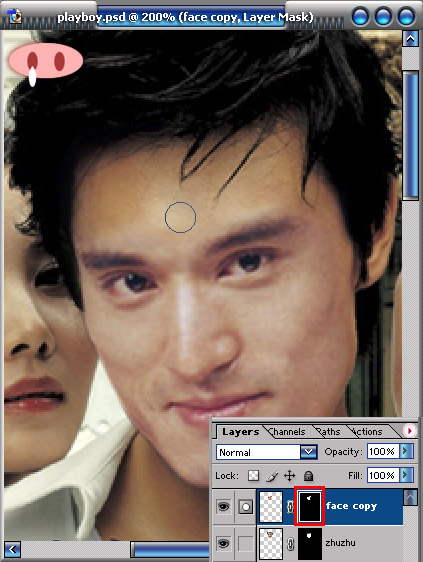
Task: Click the face copy layer link chain icon
Action: pyautogui.click(x=290, y=507)
